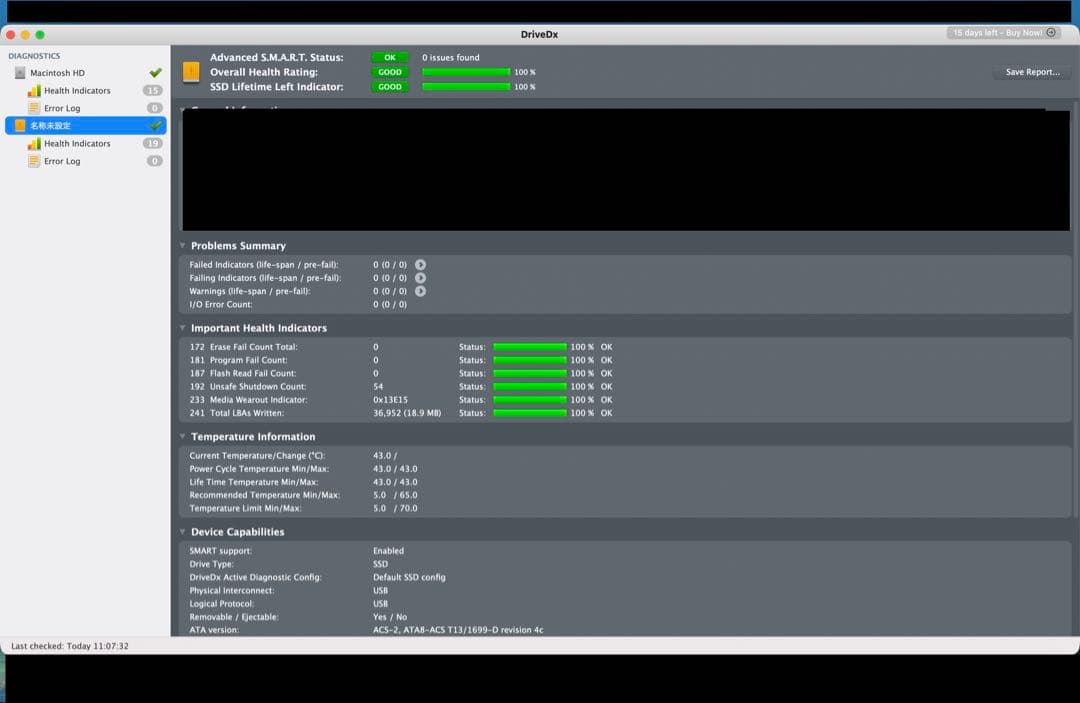Open Health Indicators under Macintosh HD

[77, 91]
